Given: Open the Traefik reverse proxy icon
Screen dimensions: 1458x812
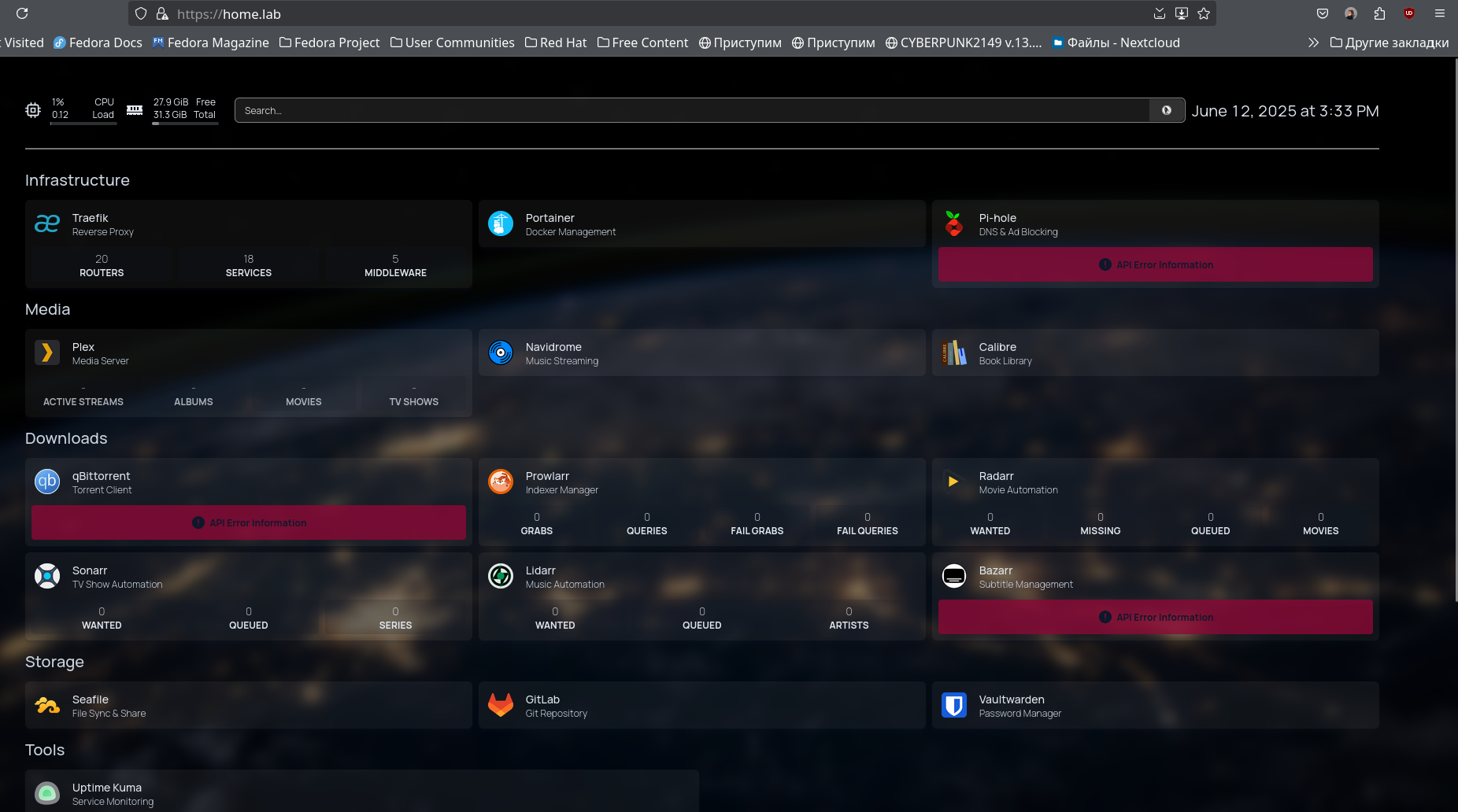Looking at the screenshot, I should point(47,224).
